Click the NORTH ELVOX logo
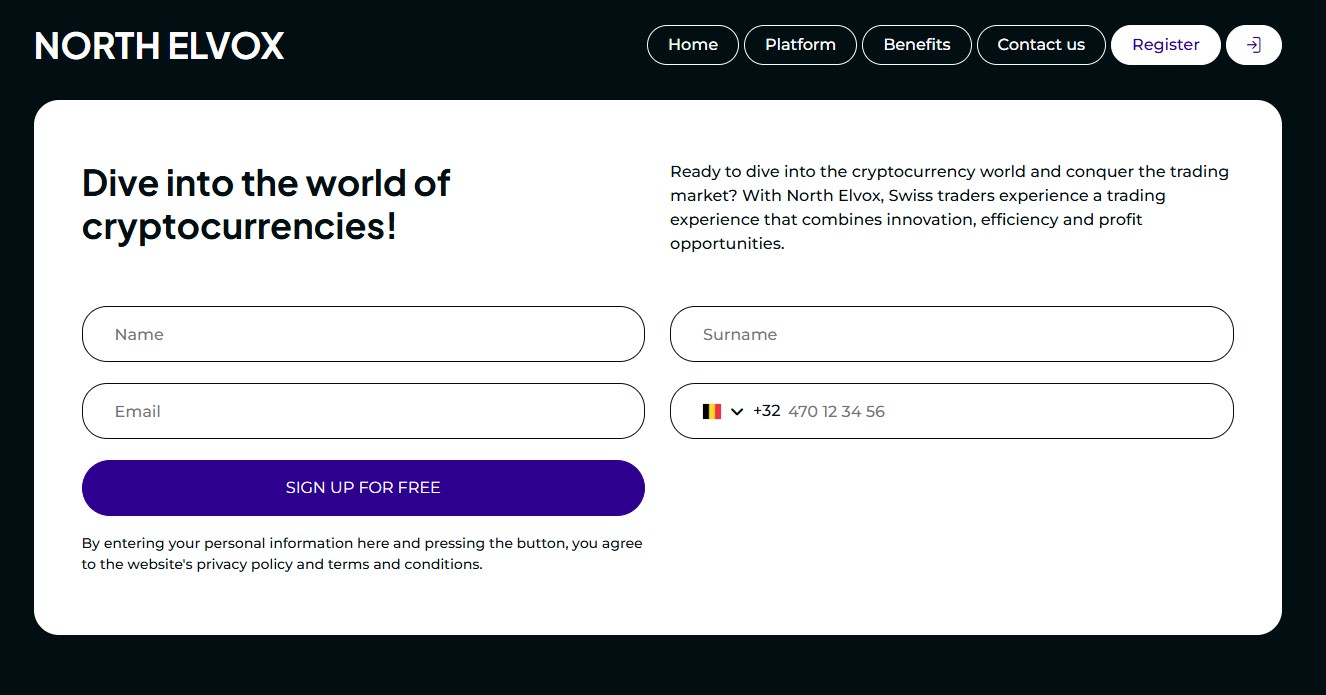 tap(159, 46)
